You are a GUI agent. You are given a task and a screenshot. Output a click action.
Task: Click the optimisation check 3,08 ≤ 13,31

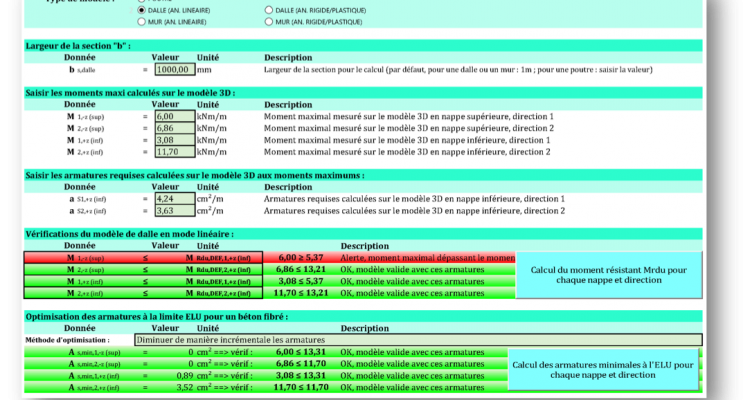300,376
